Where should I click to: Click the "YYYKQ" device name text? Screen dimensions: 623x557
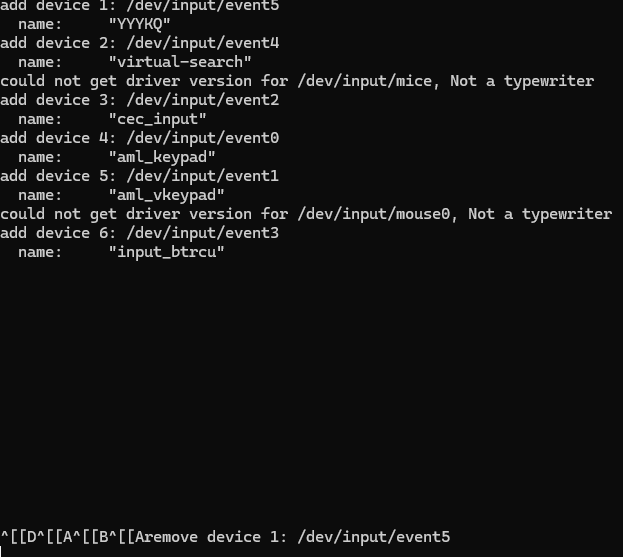click(139, 24)
